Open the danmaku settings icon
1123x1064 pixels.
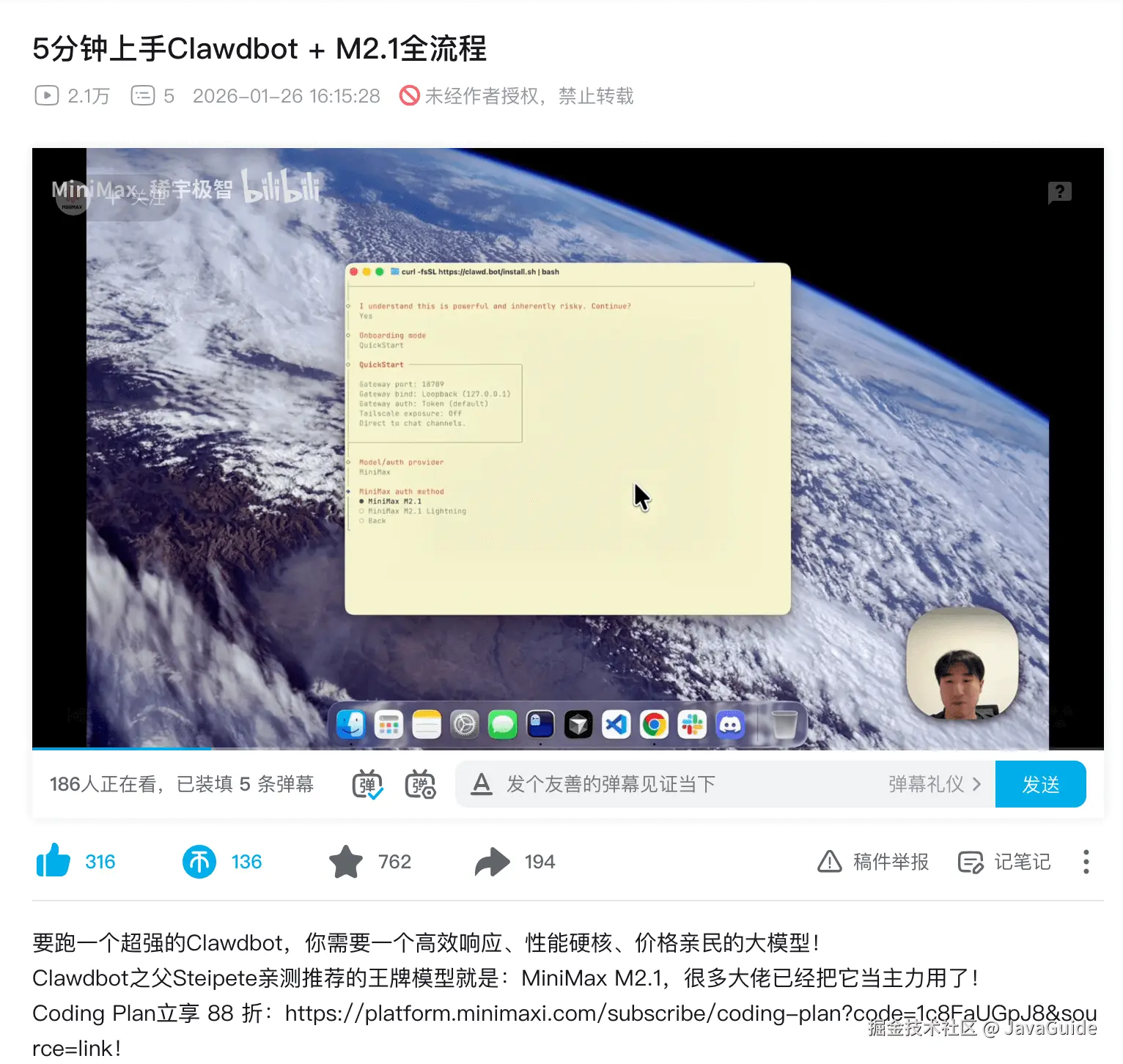(421, 784)
